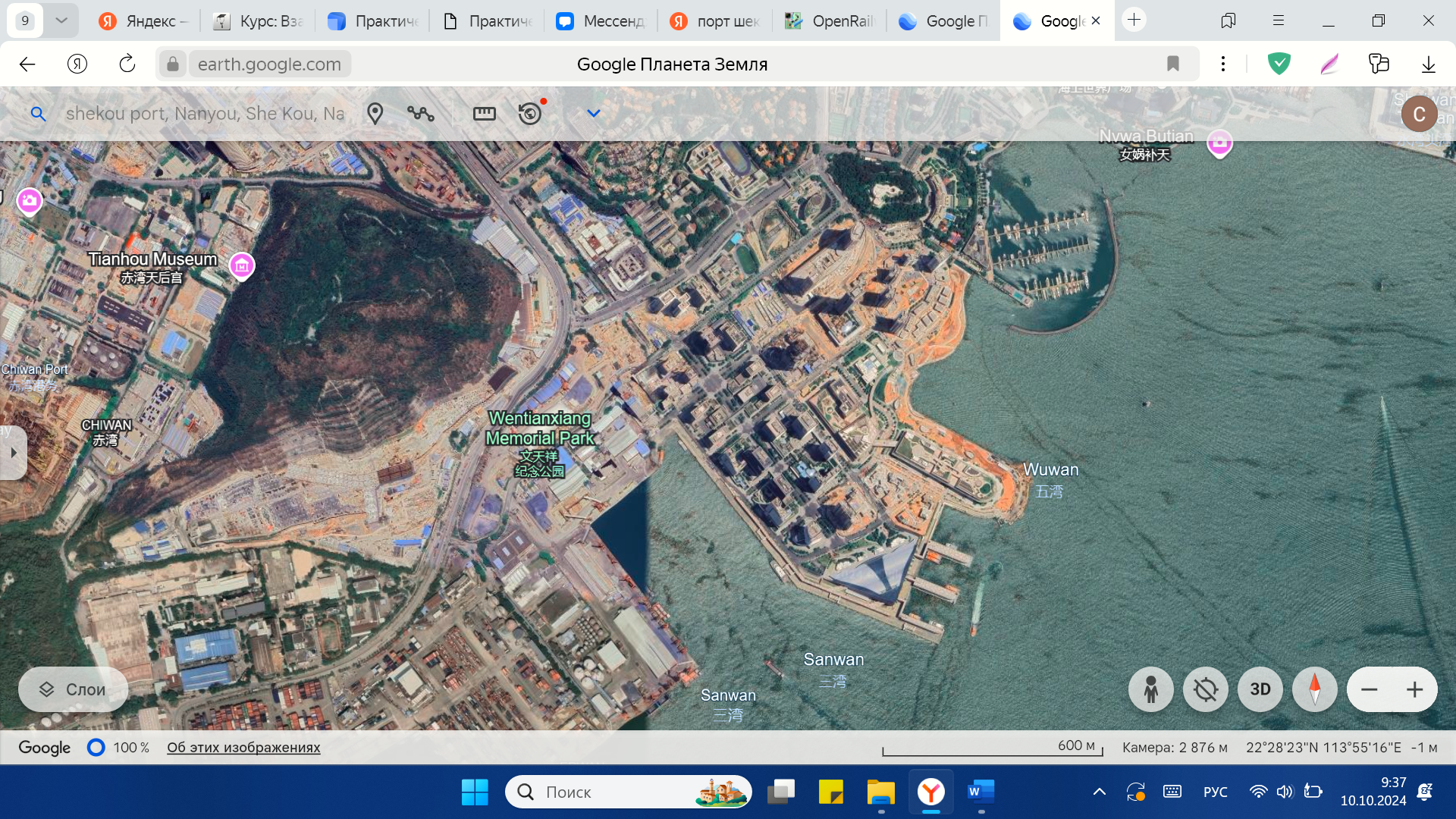1456x819 pixels.
Task: Open the volume control in system tray
Action: [1284, 792]
